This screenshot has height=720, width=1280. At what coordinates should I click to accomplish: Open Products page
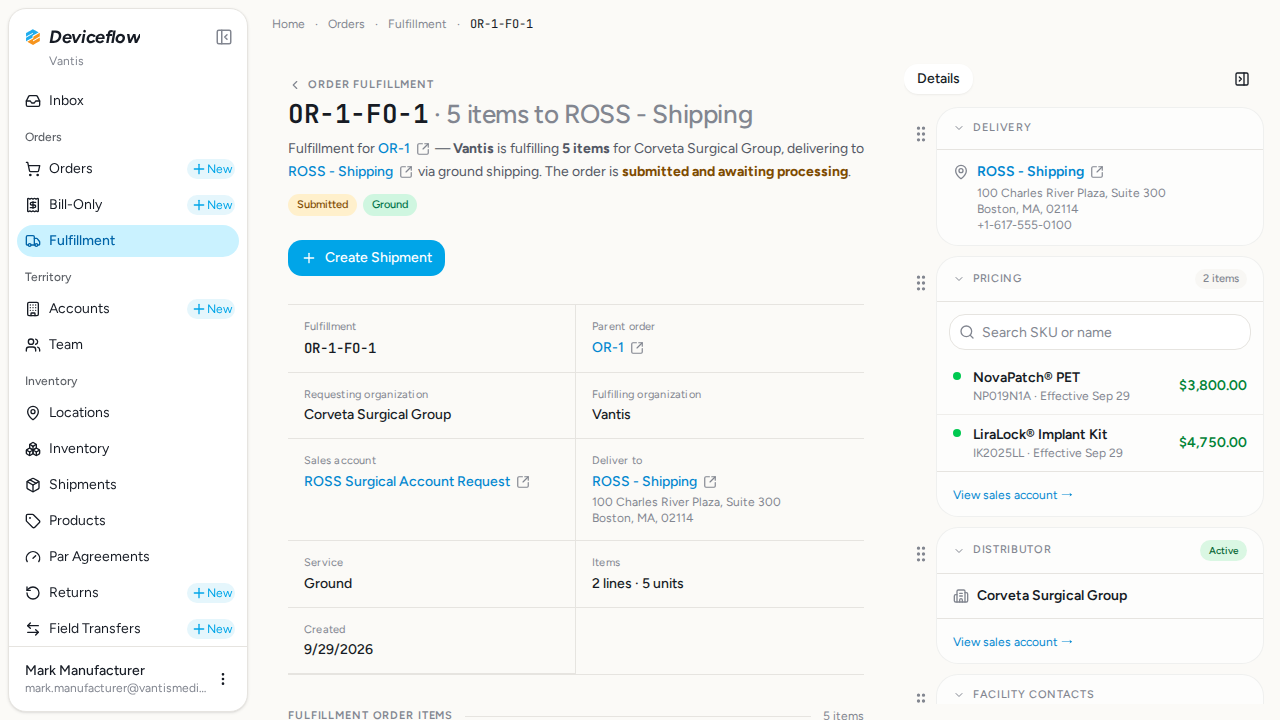click(x=128, y=521)
